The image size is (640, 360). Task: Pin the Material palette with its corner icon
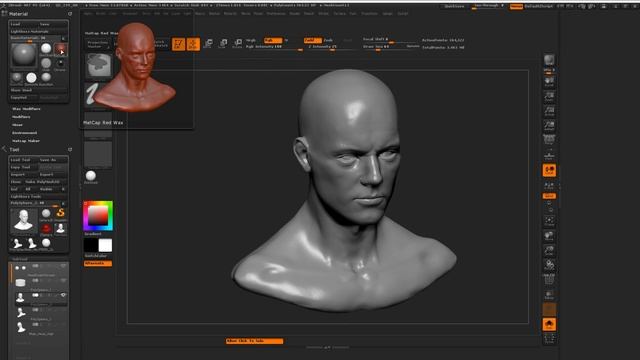(70, 14)
